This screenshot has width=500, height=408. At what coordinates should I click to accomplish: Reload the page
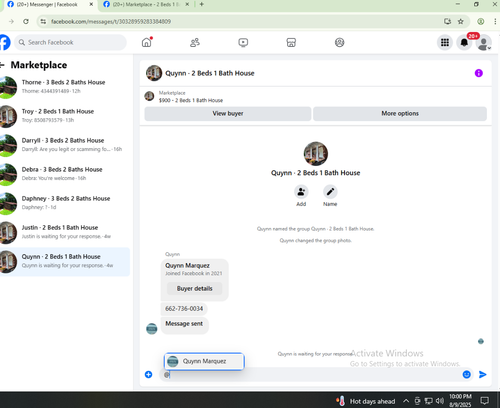[x=26, y=21]
